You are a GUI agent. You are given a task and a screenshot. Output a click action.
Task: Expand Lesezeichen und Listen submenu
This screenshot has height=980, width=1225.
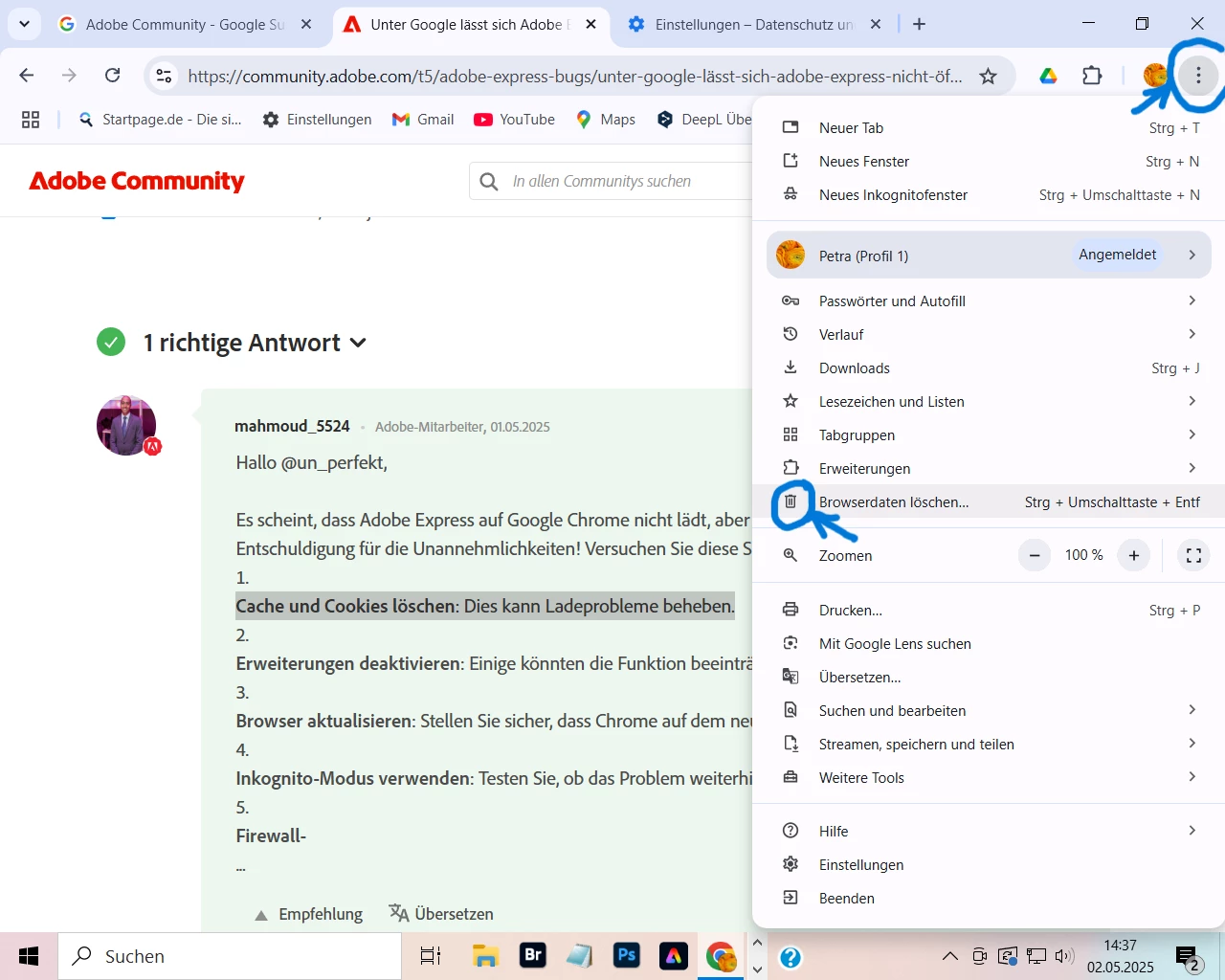coord(989,402)
